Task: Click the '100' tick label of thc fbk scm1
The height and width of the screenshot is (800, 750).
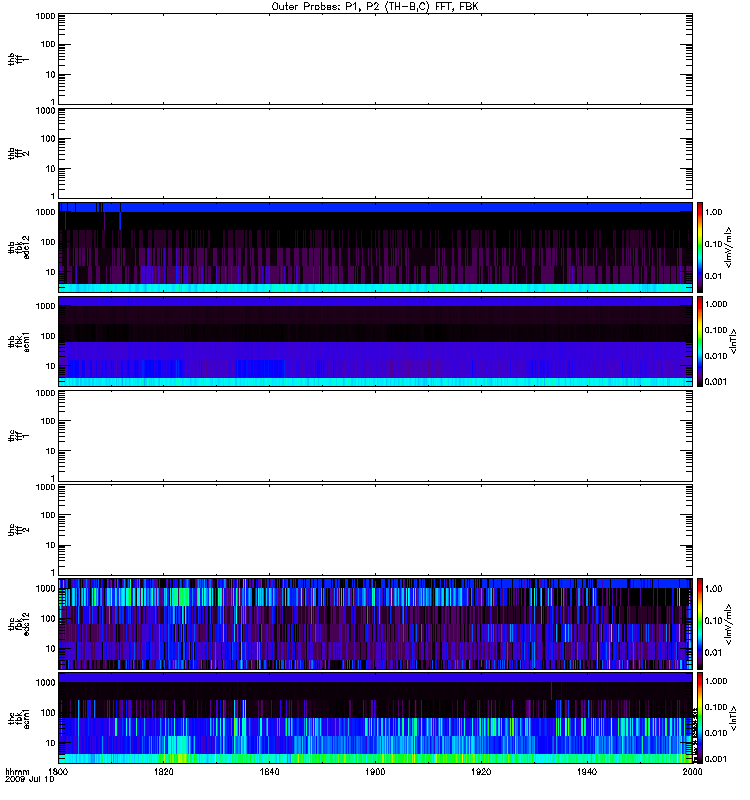Action: click(48, 713)
